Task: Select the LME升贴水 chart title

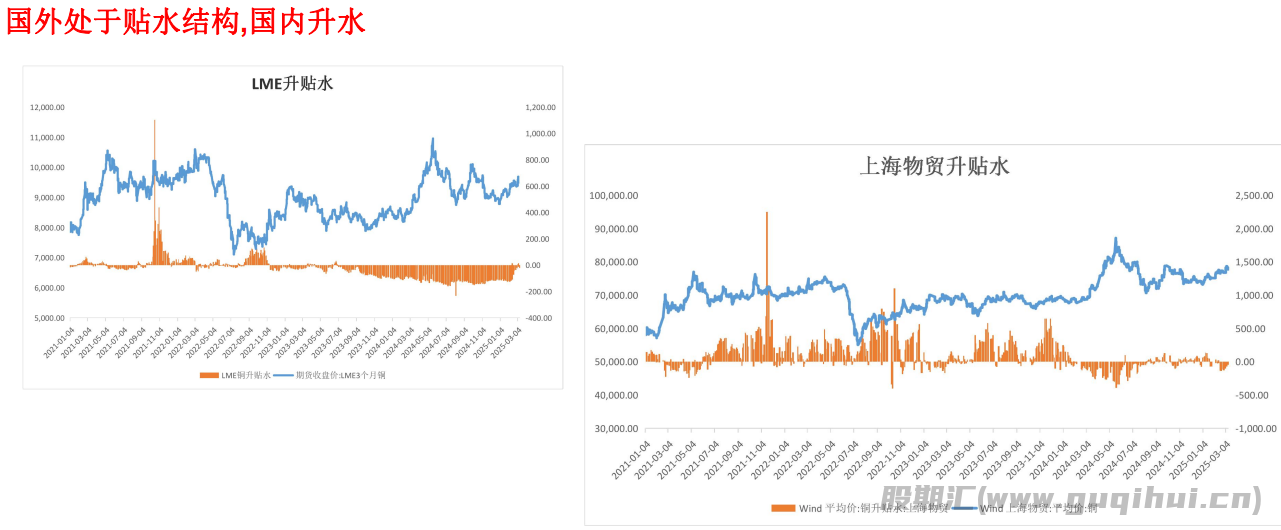Action: [x=292, y=84]
